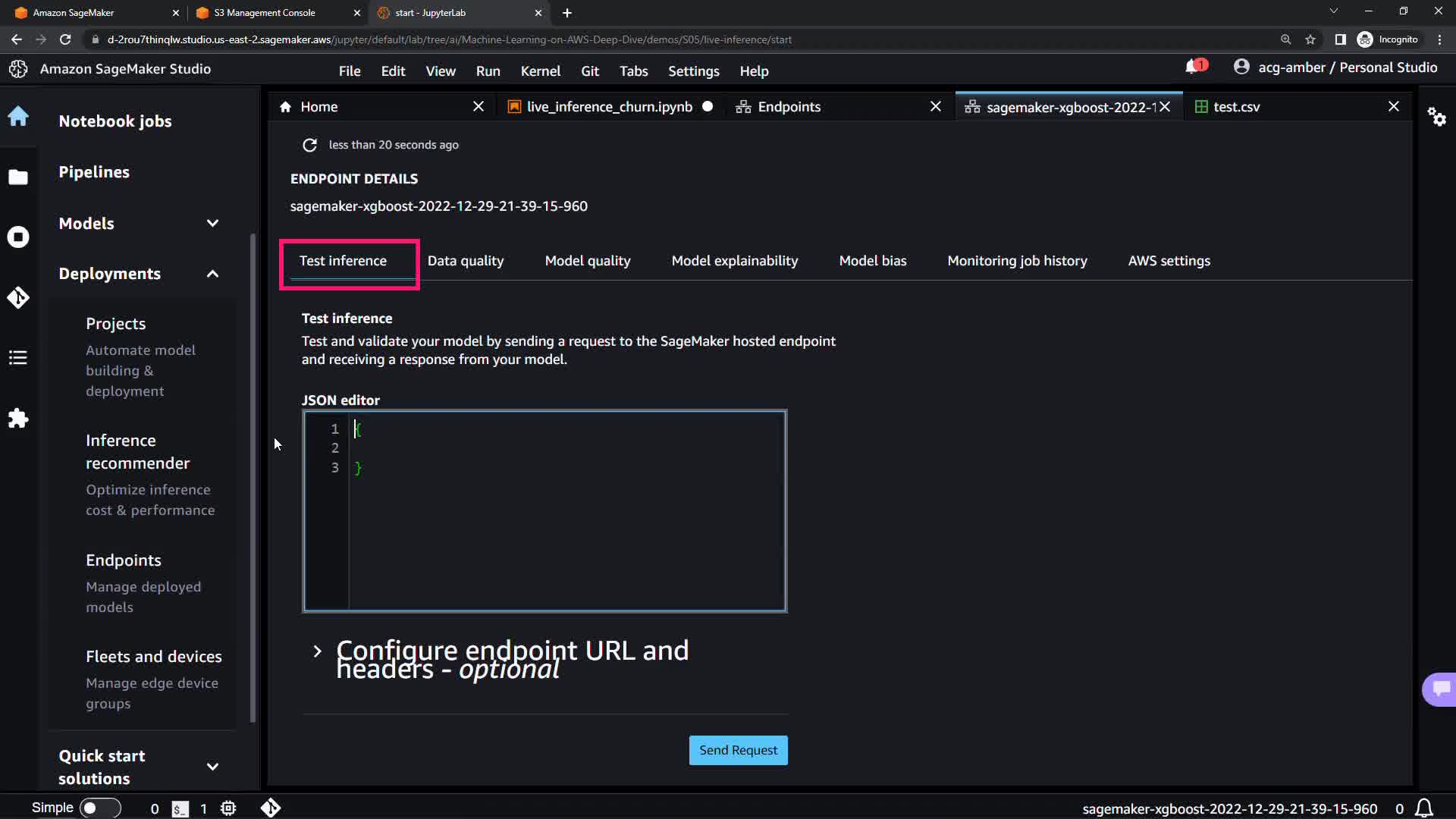This screenshot has height=819, width=1456.
Task: Open the Table of Contents icon
Action: [x=18, y=357]
